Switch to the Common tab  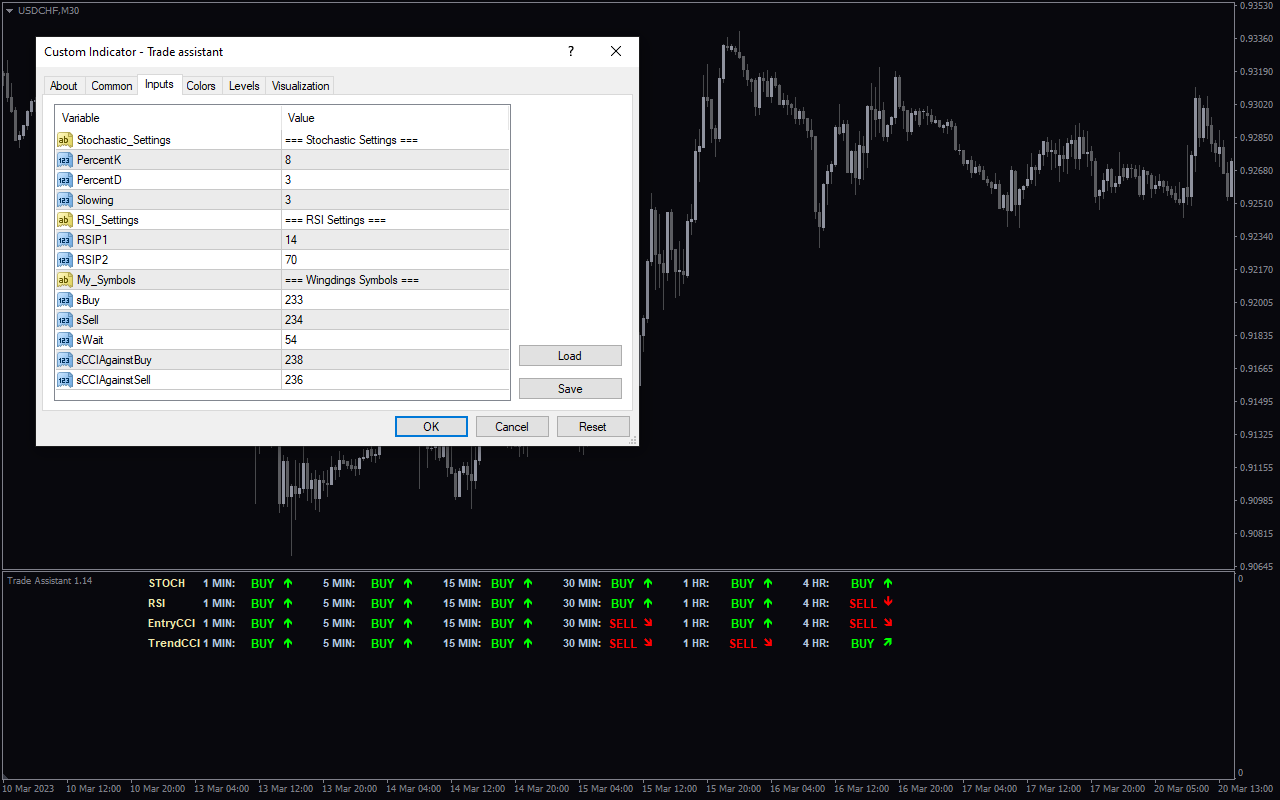coord(112,86)
